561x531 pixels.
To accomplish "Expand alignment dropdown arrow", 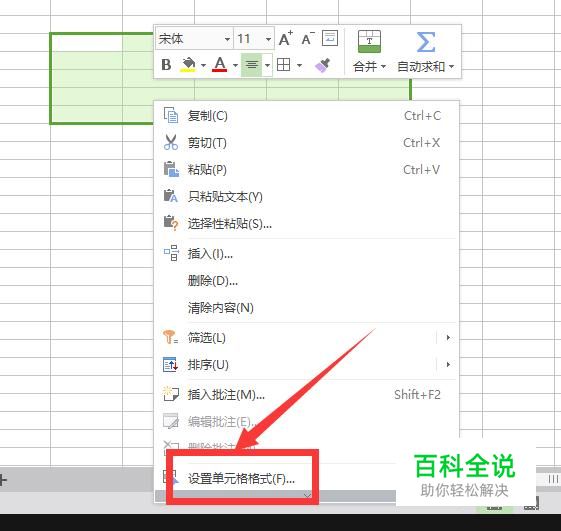I will pyautogui.click(x=267, y=65).
